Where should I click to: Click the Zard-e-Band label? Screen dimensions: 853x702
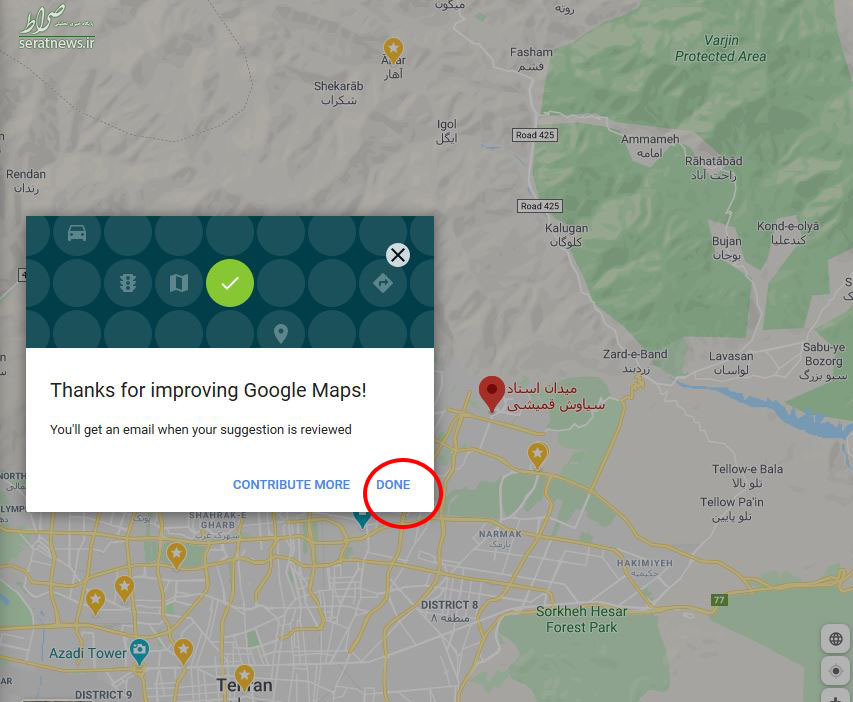[x=635, y=360]
